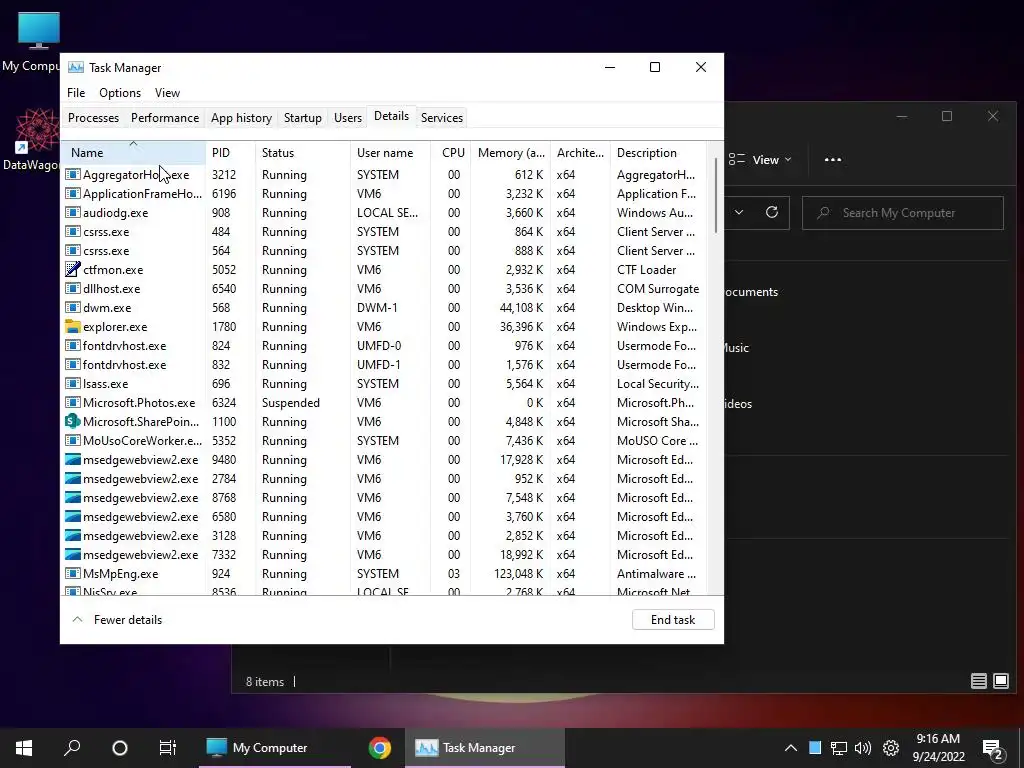Sort by the Memory column header
1024x768 pixels.
pos(511,153)
